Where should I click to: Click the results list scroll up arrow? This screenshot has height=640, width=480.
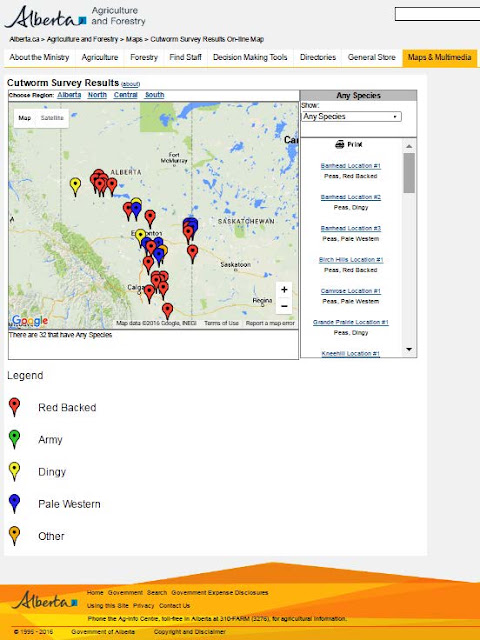tap(409, 146)
